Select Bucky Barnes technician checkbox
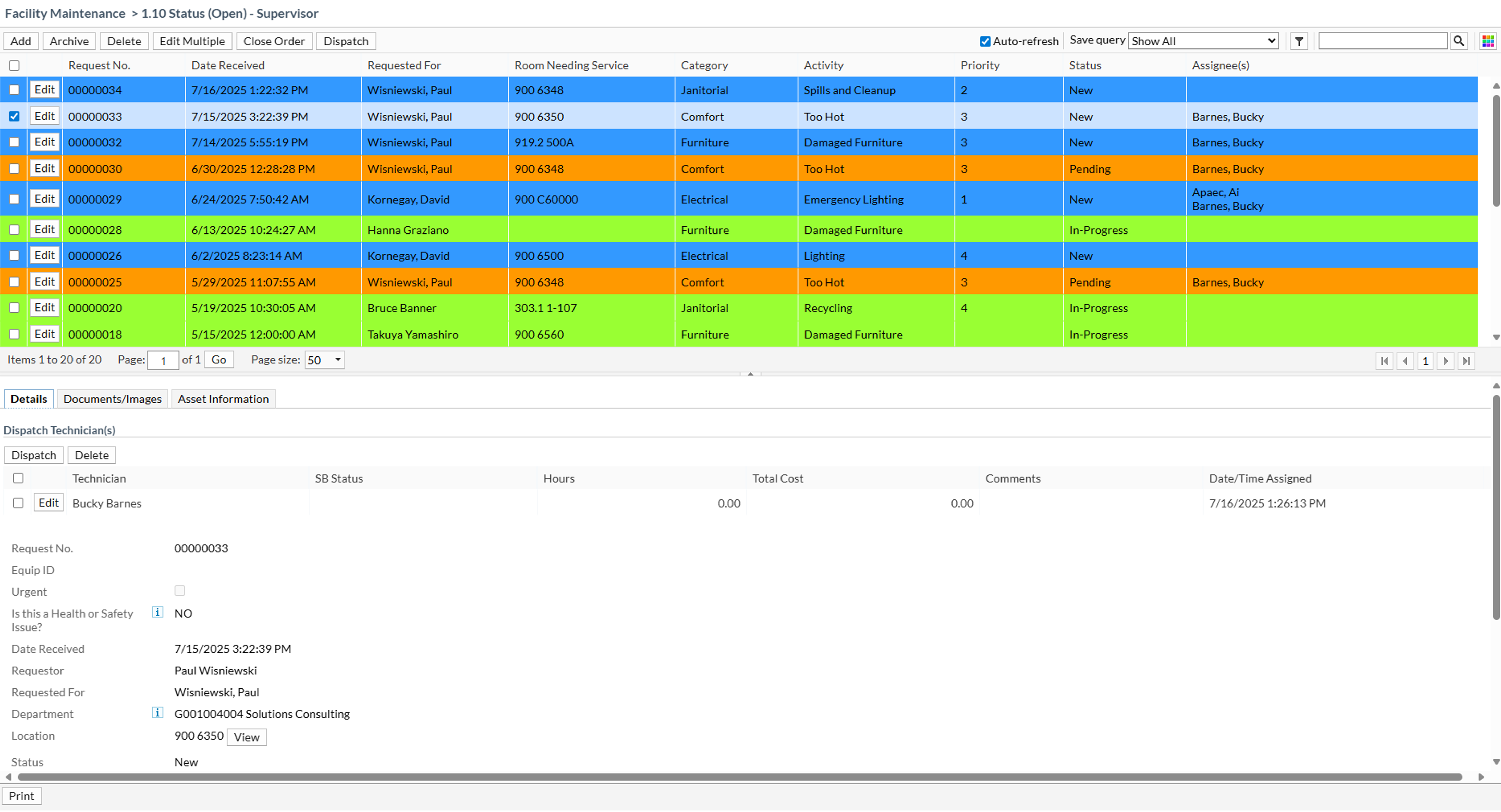Image resolution: width=1501 pixels, height=812 pixels. click(x=18, y=503)
